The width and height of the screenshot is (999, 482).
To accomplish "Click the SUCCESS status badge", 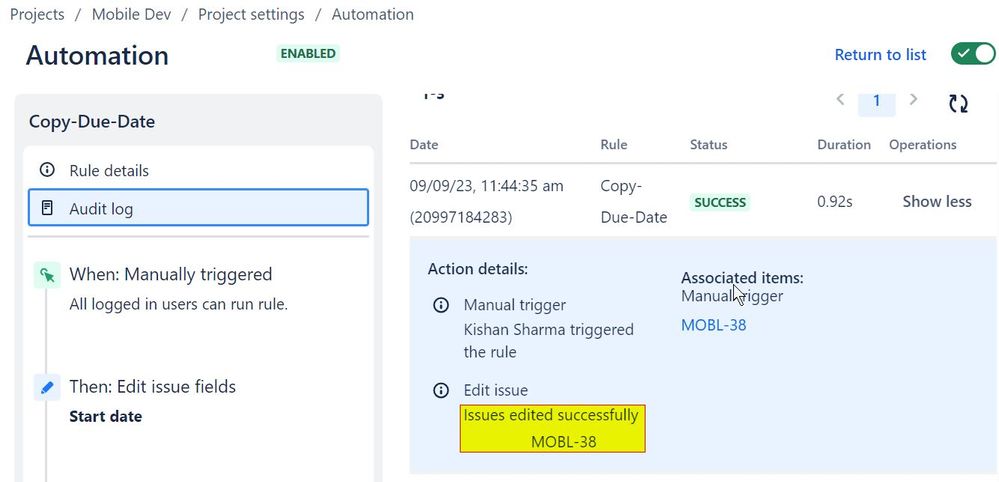I will pyautogui.click(x=720, y=202).
